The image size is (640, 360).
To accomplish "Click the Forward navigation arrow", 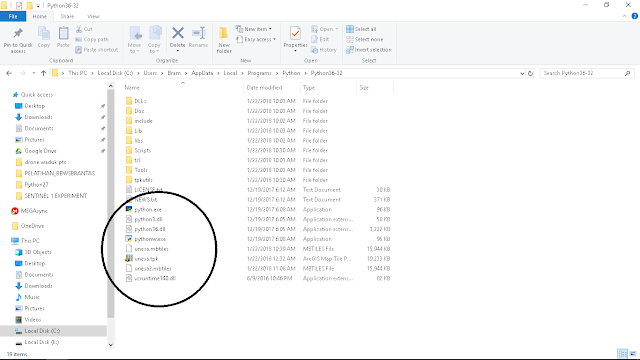I will point(22,73).
